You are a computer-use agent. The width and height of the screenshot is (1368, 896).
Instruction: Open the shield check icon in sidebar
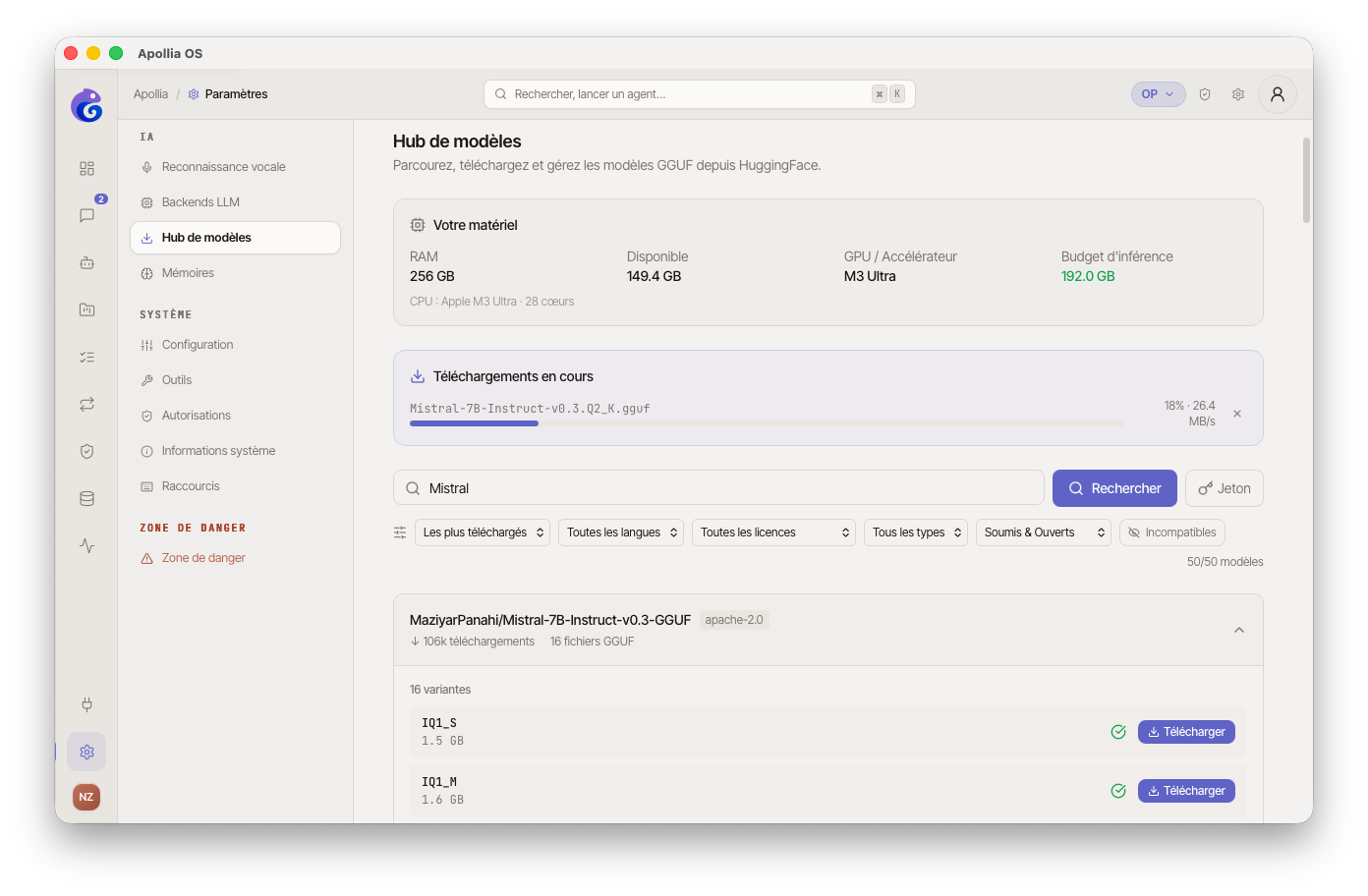coord(86,451)
